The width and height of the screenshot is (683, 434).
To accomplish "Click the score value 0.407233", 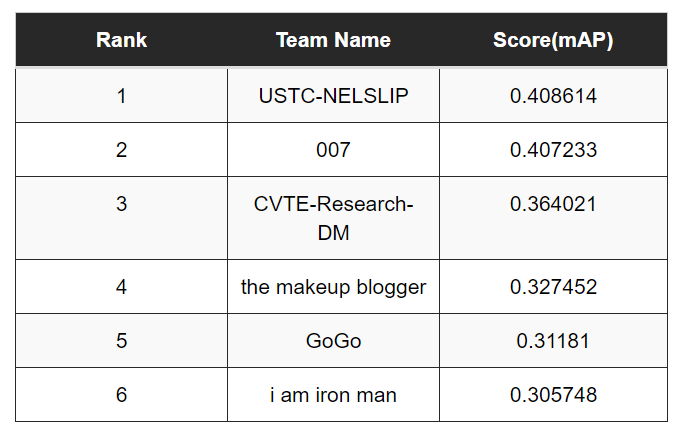I will [553, 150].
